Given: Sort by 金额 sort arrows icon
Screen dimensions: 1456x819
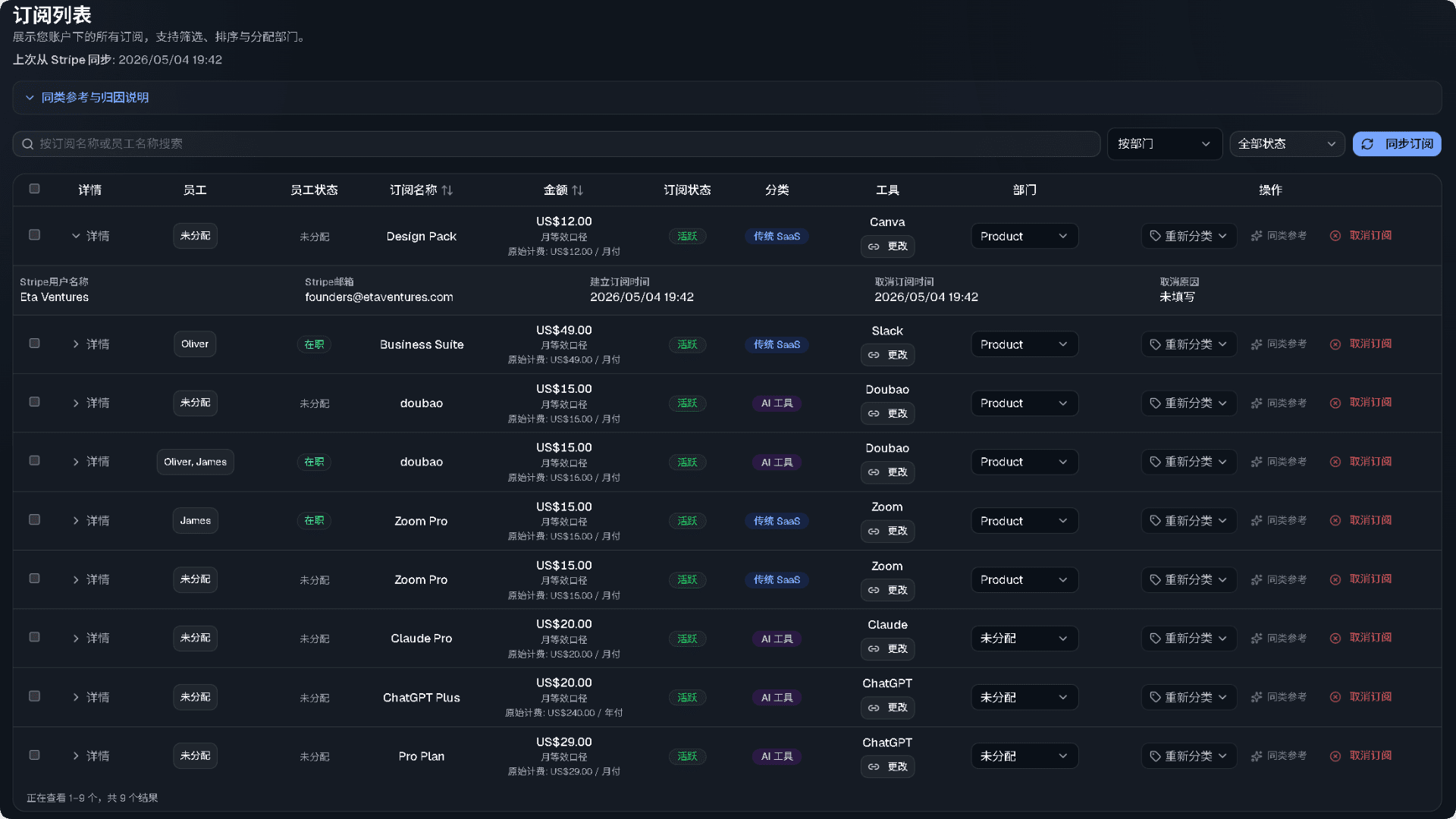Looking at the screenshot, I should (x=578, y=190).
